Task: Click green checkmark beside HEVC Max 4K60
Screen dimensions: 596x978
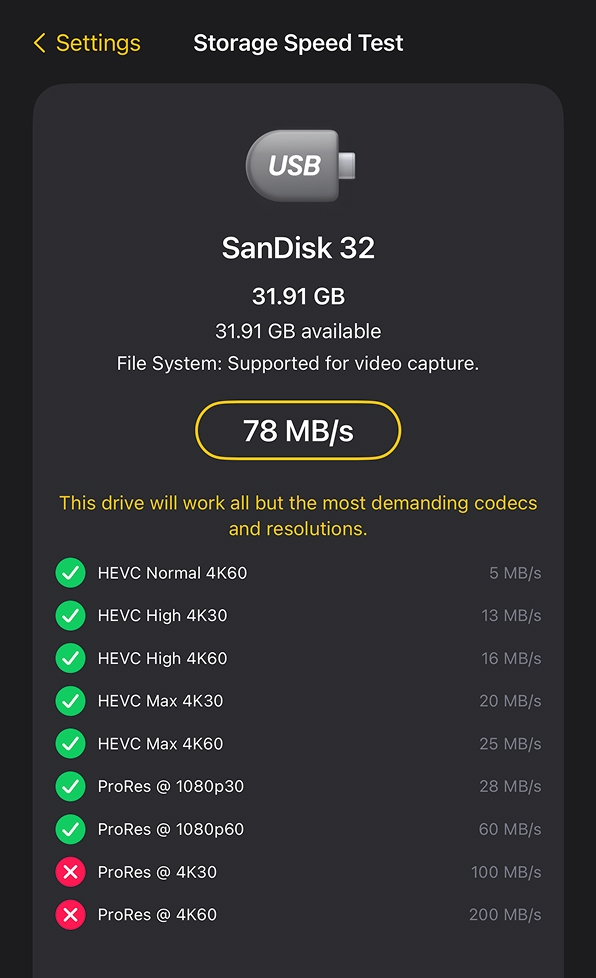Action: 70,743
